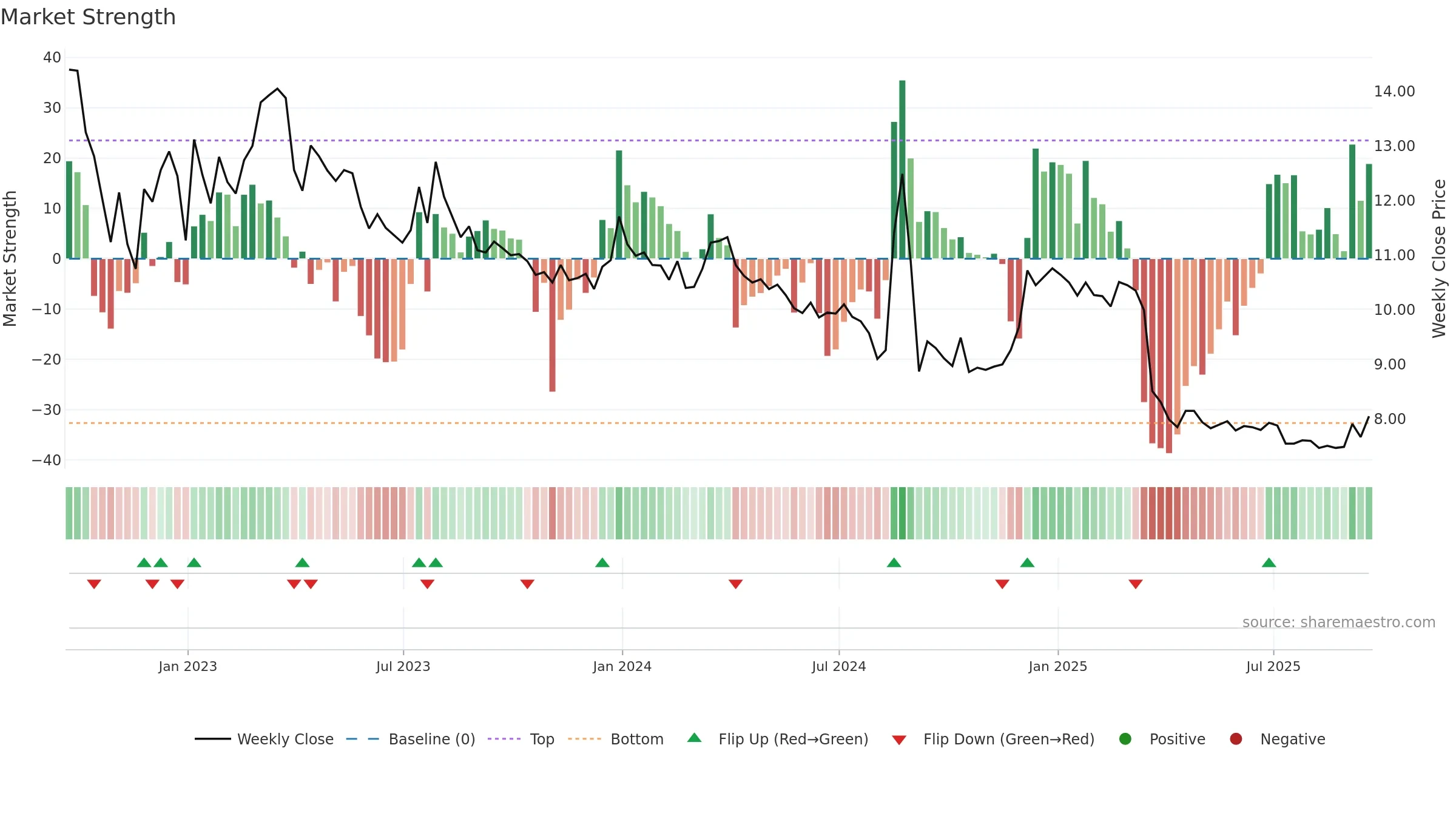
Task: Toggle the Baseline (0) legend entry
Action: 411,739
